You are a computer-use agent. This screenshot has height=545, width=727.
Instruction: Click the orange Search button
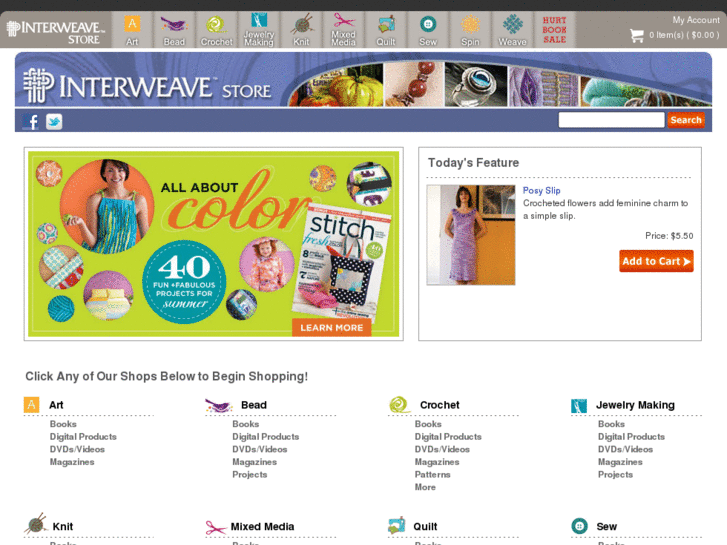(686, 120)
